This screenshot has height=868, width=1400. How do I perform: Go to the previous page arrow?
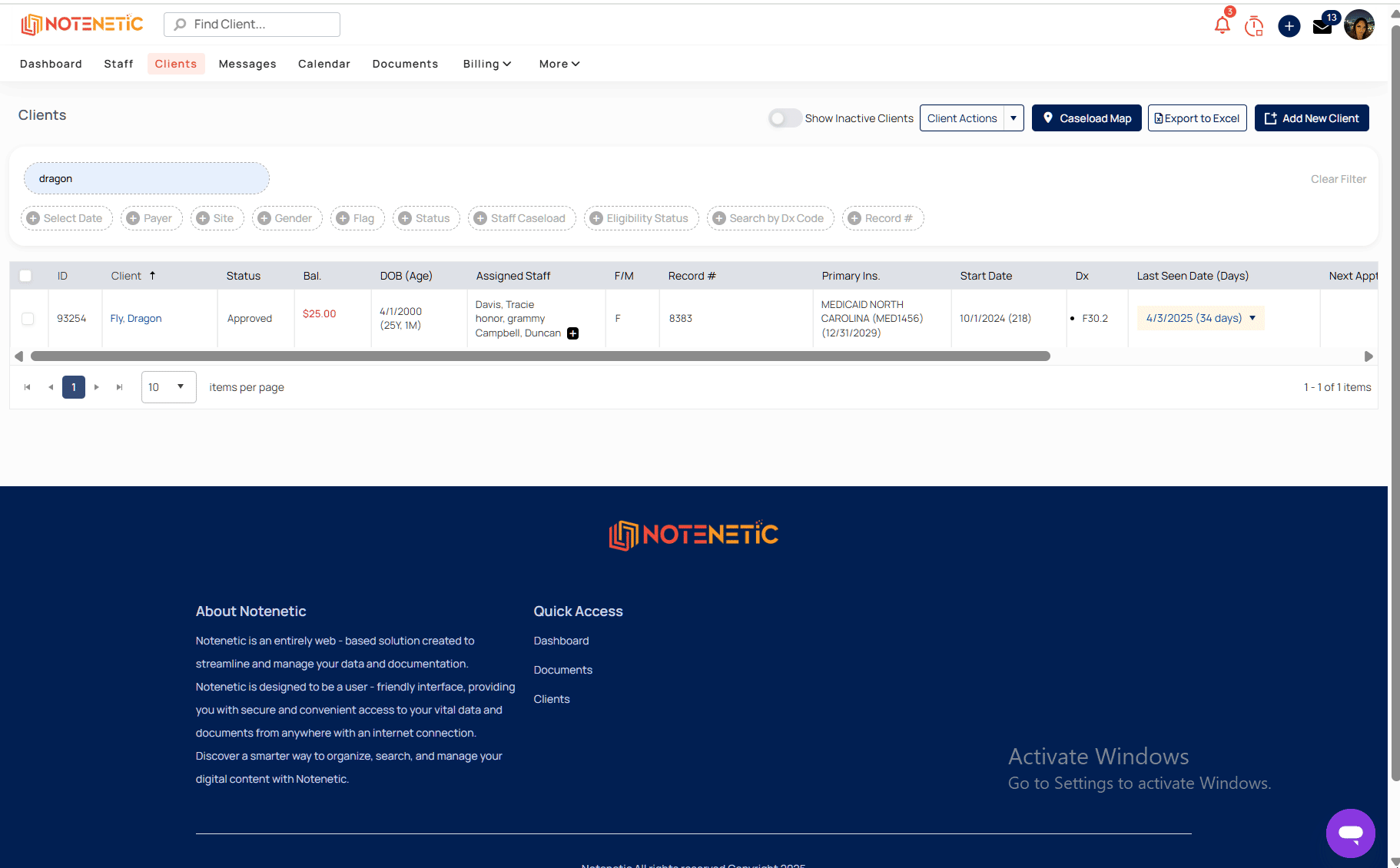point(51,387)
